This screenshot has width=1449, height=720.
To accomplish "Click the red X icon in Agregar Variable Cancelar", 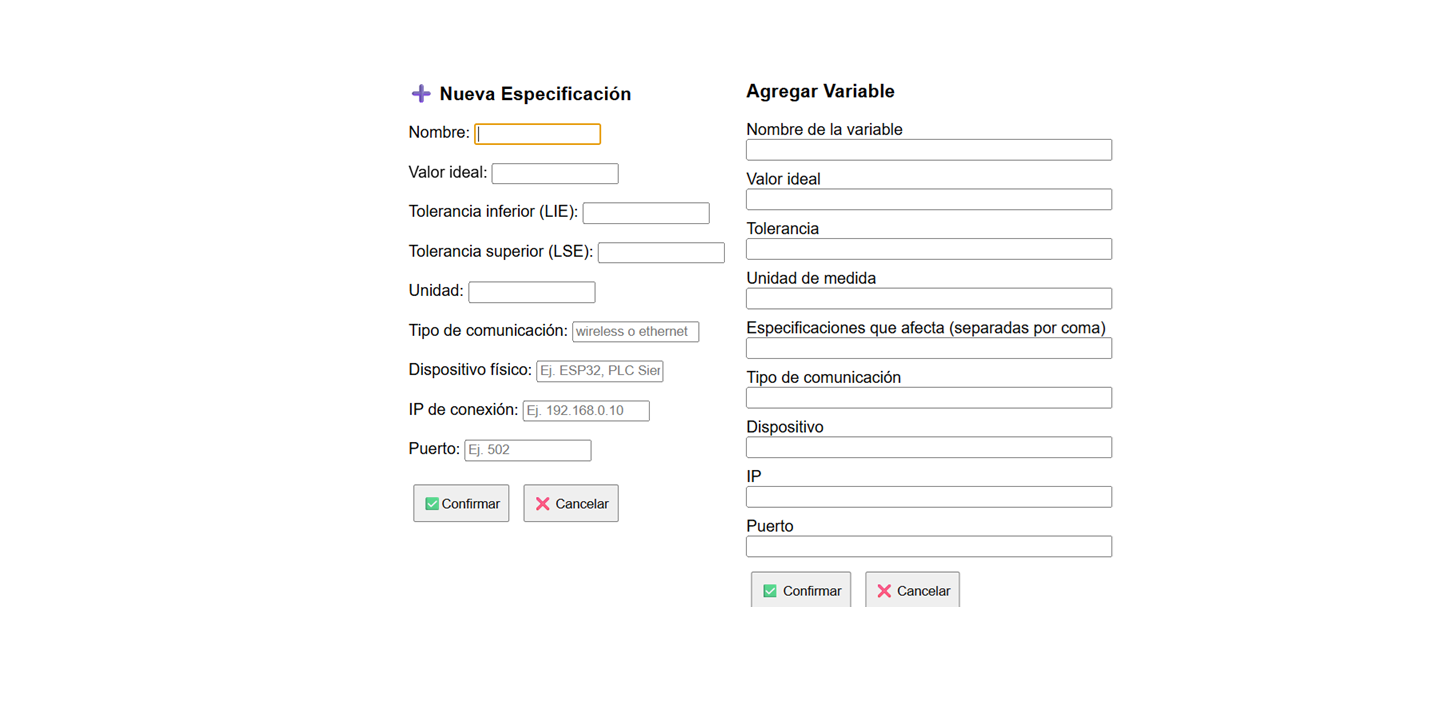I will (x=884, y=590).
